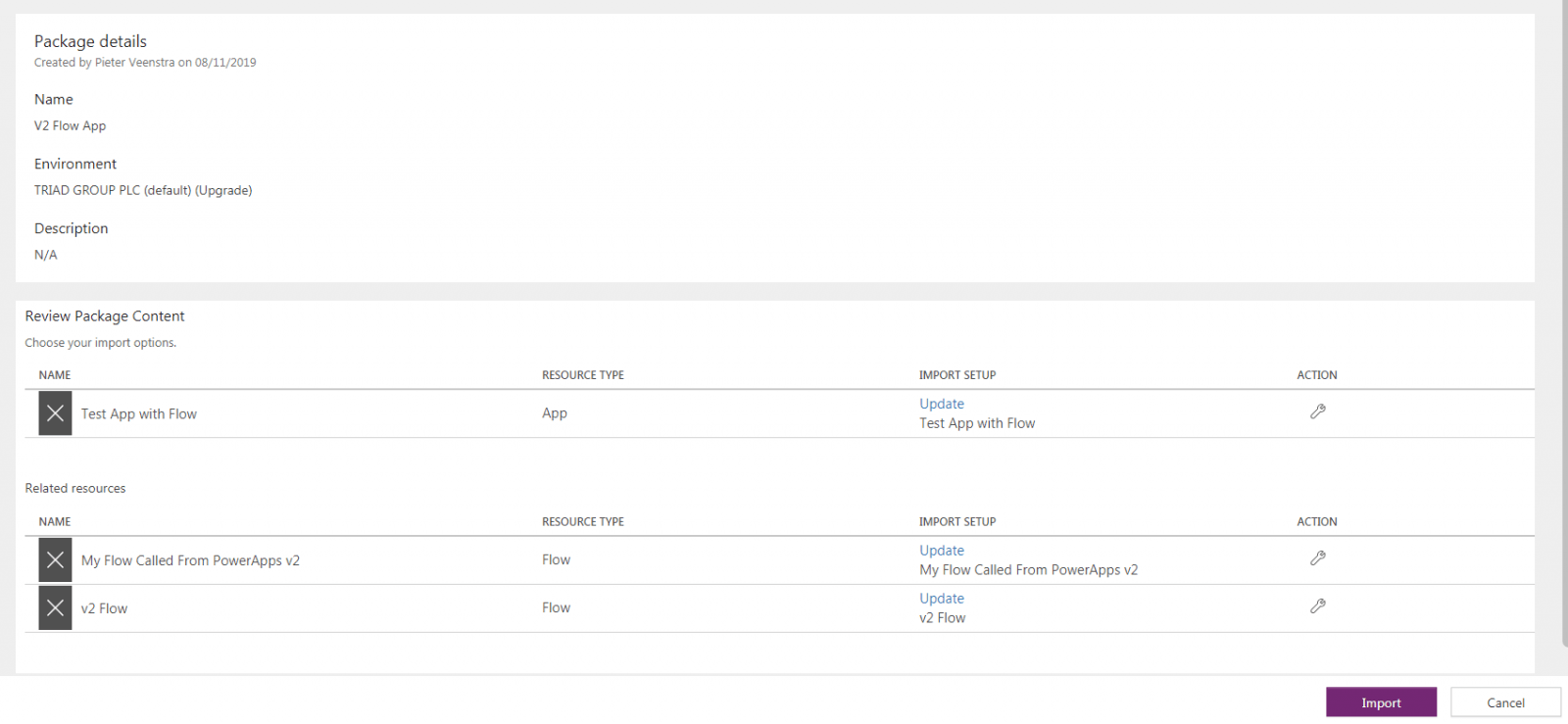Click the My Flow Called From PowerApps v2 name cell
Viewport: 1568px width, 724px height.
pyautogui.click(x=190, y=560)
